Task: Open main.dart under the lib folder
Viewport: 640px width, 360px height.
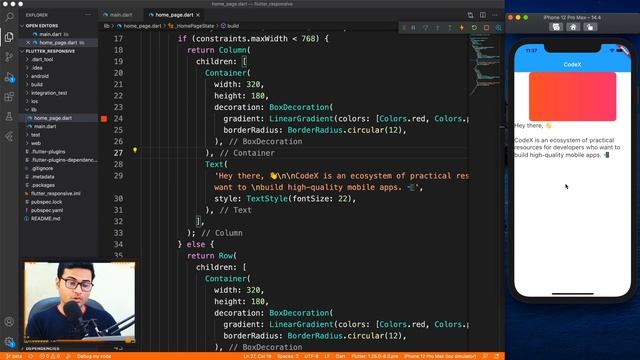Action: point(45,127)
